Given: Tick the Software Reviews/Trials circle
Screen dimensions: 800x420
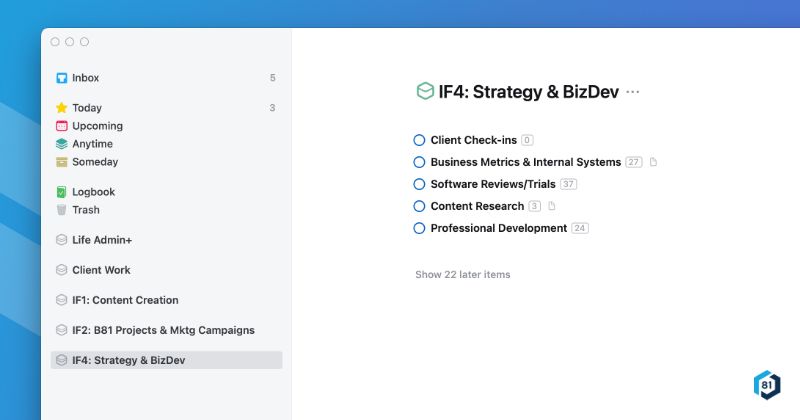Looking at the screenshot, I should coord(420,184).
